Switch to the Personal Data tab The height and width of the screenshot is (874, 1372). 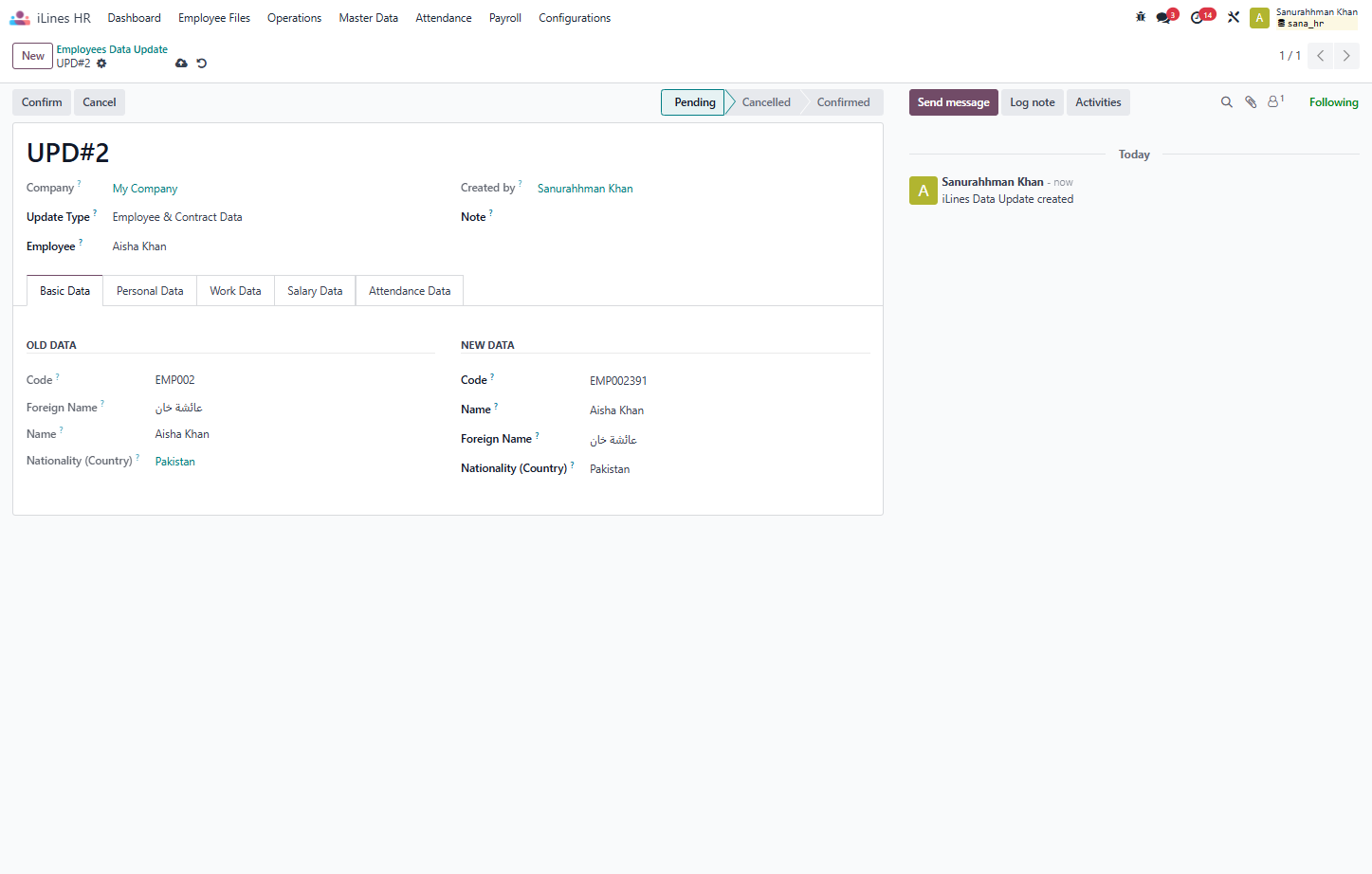click(150, 291)
